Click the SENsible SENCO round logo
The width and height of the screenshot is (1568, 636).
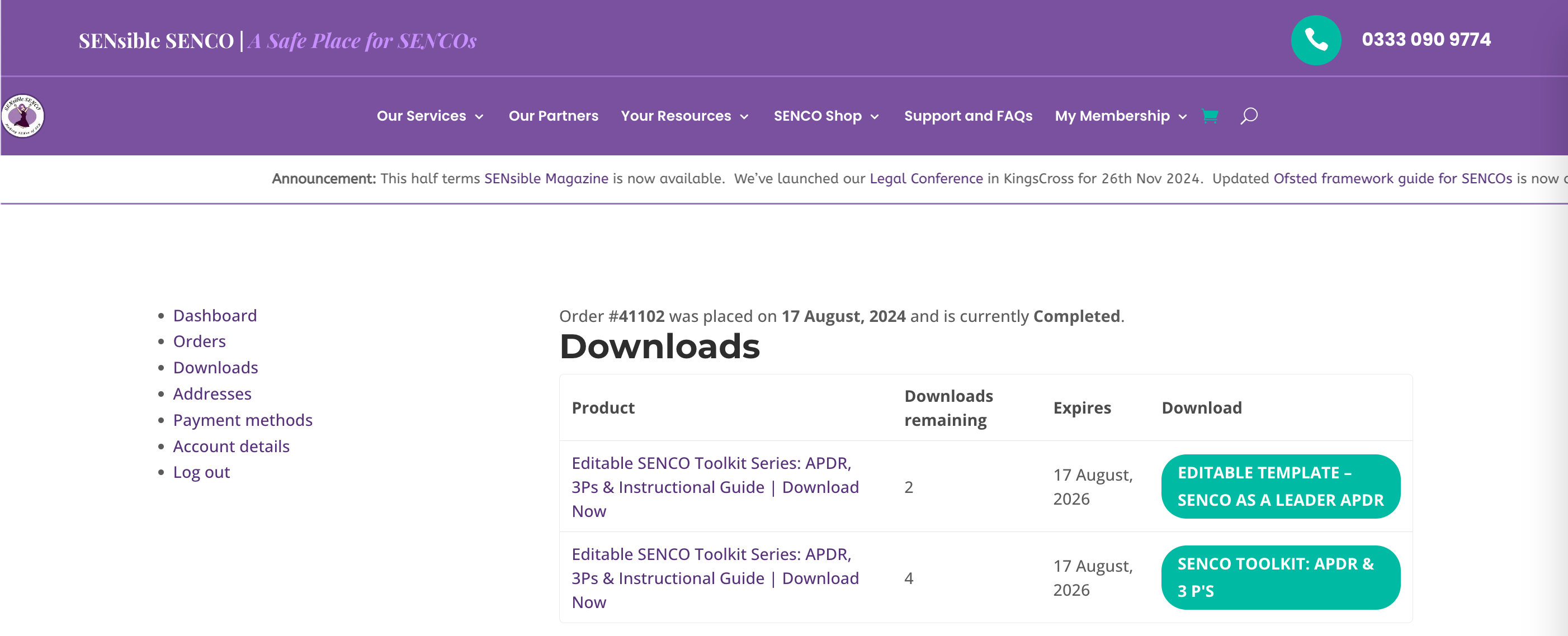pos(23,115)
